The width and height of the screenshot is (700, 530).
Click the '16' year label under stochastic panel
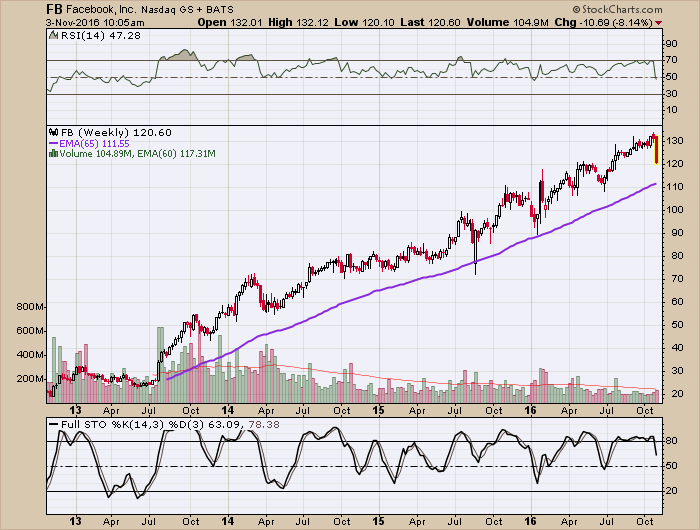[530, 521]
